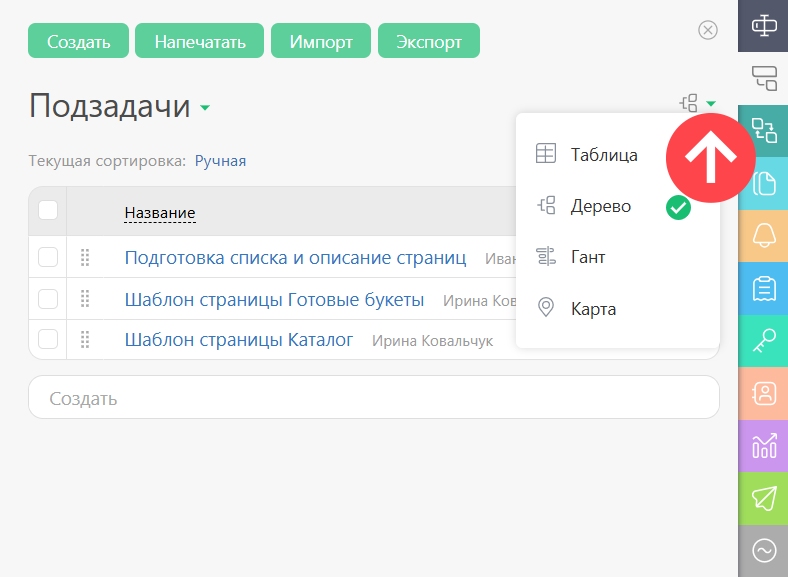
Task: Open the contact card icon in sidebar
Action: (x=763, y=394)
